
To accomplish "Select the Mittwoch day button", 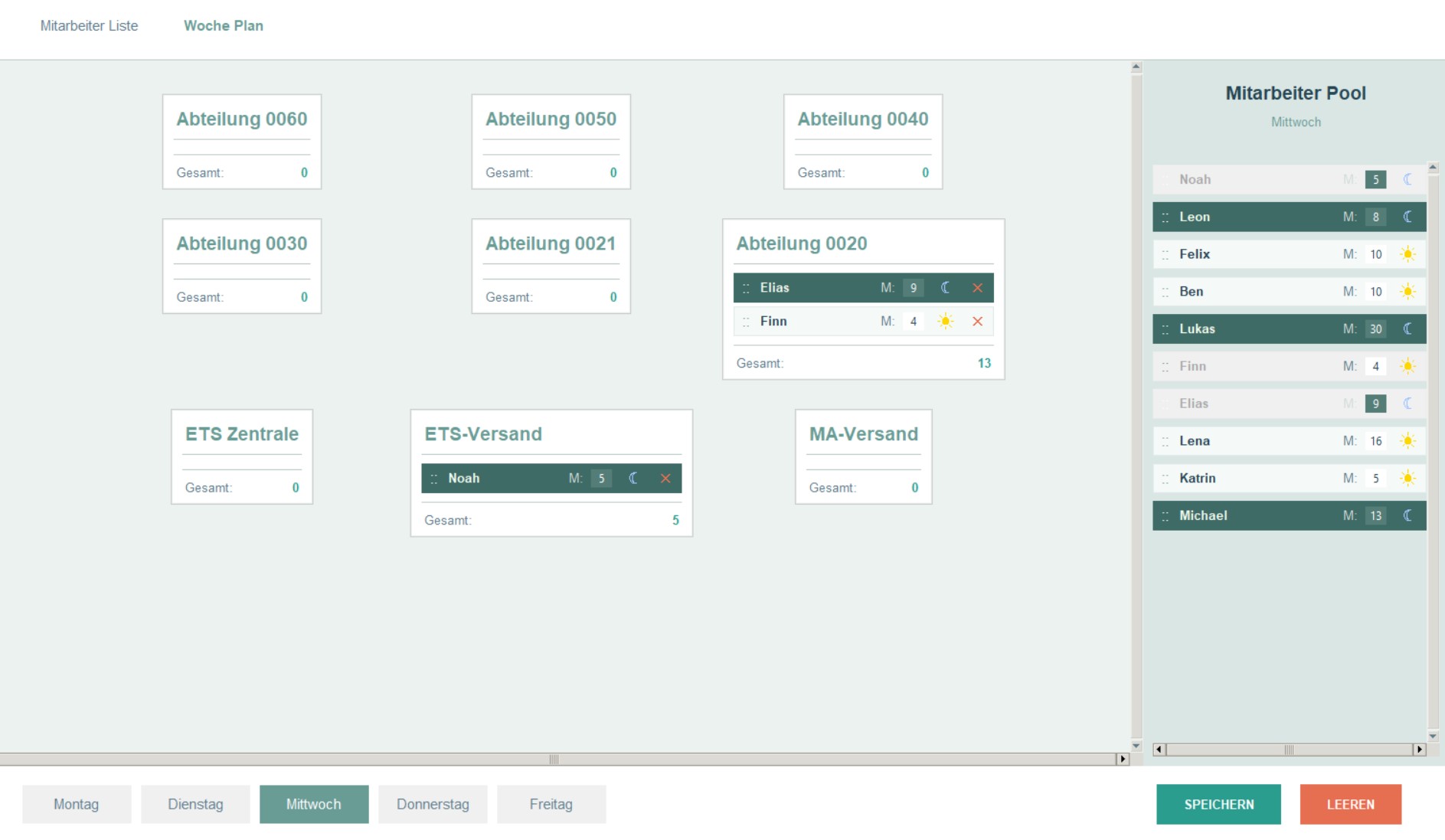I will [314, 804].
